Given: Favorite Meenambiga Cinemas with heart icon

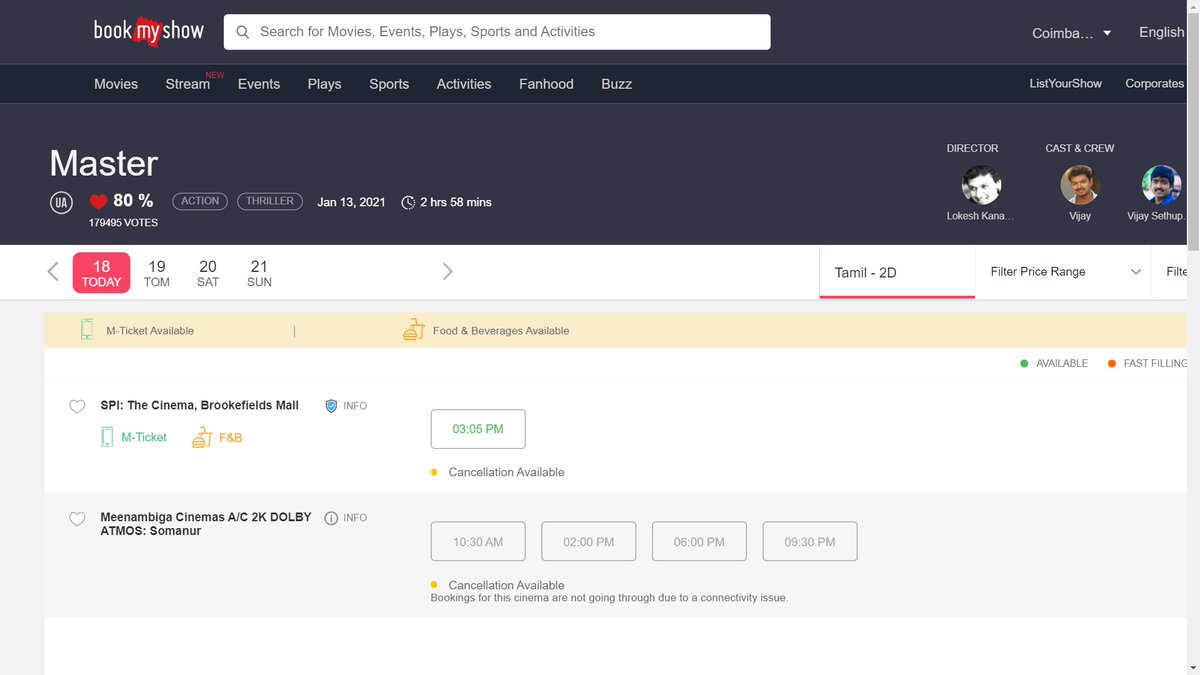Looking at the screenshot, I should tap(77, 519).
